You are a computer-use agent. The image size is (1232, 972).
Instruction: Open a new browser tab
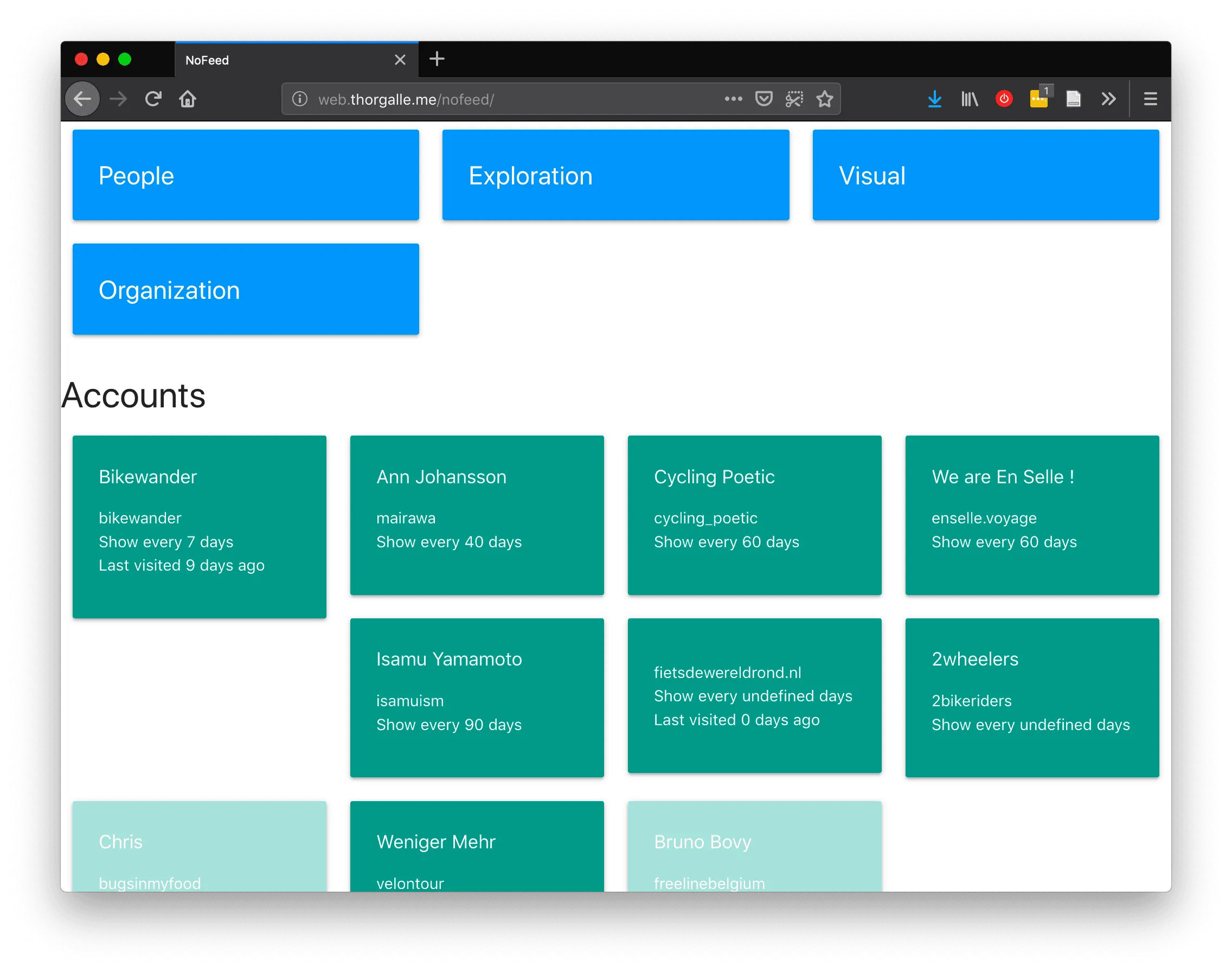pyautogui.click(x=437, y=59)
